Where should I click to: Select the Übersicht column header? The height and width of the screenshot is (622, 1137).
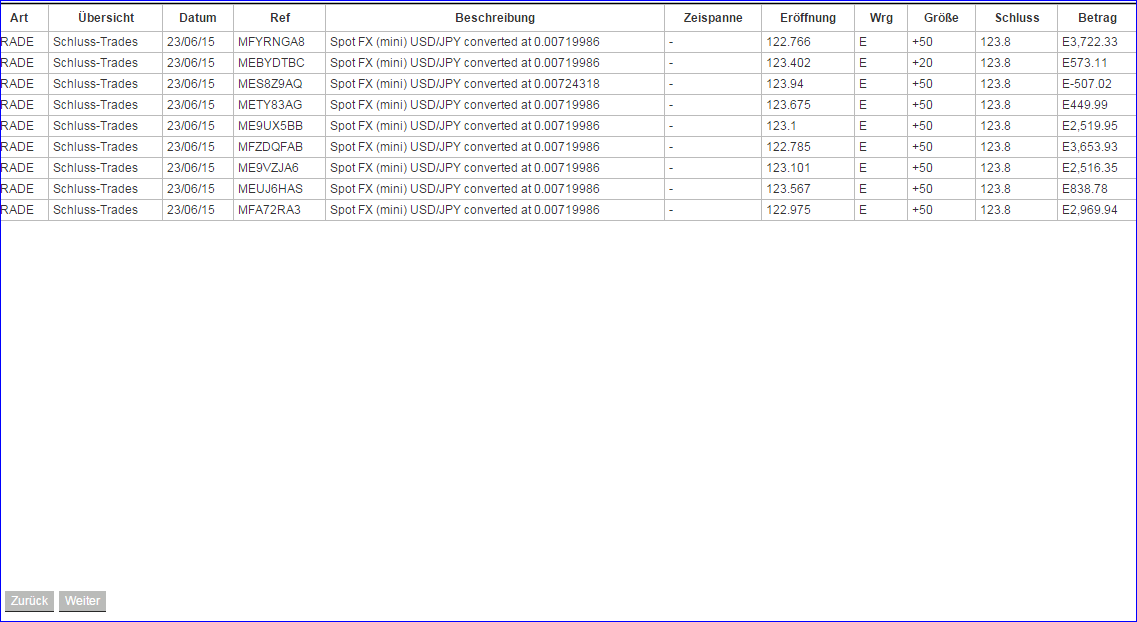coord(106,18)
